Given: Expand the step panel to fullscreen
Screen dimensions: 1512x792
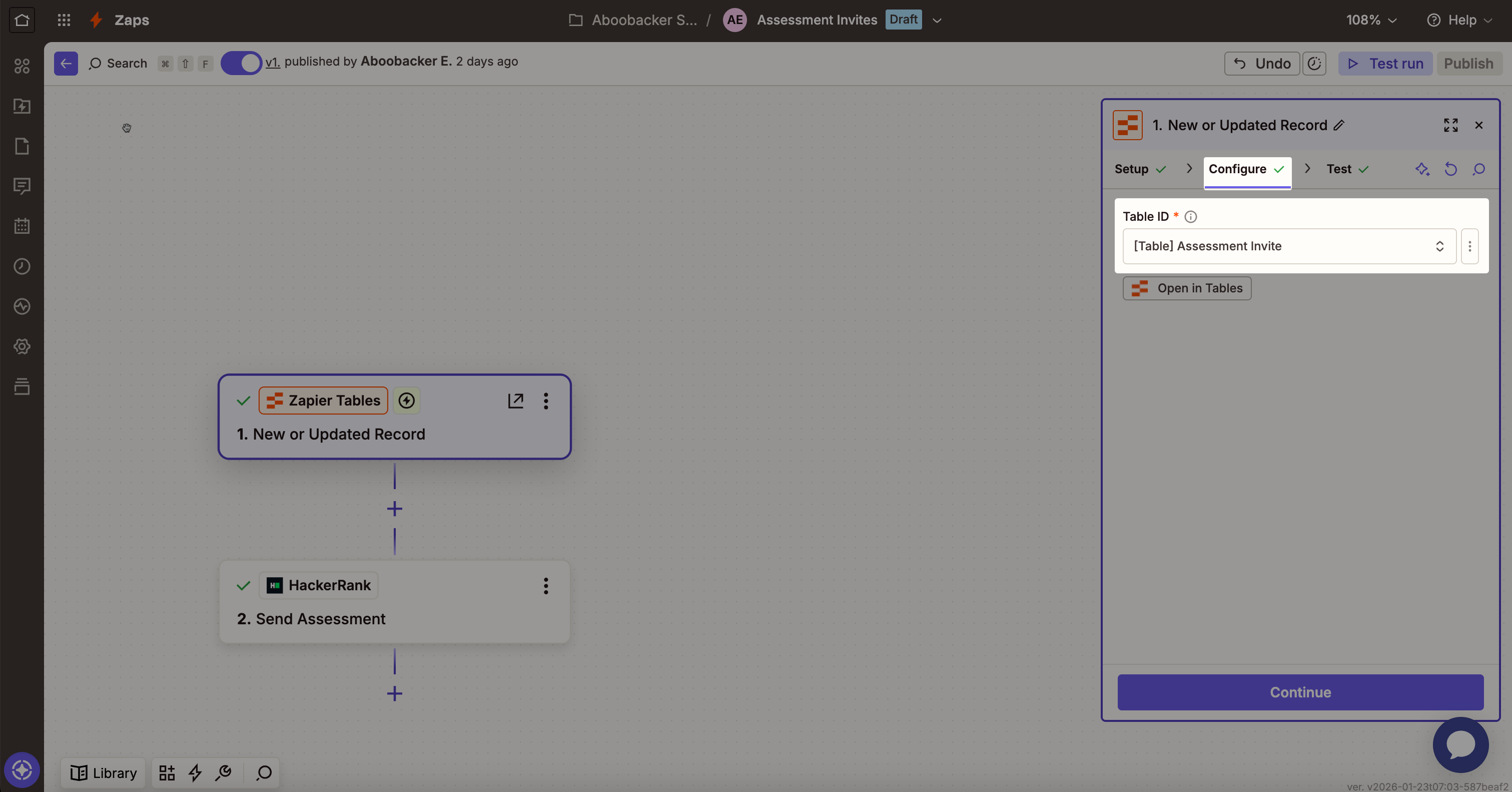Looking at the screenshot, I should (1450, 125).
